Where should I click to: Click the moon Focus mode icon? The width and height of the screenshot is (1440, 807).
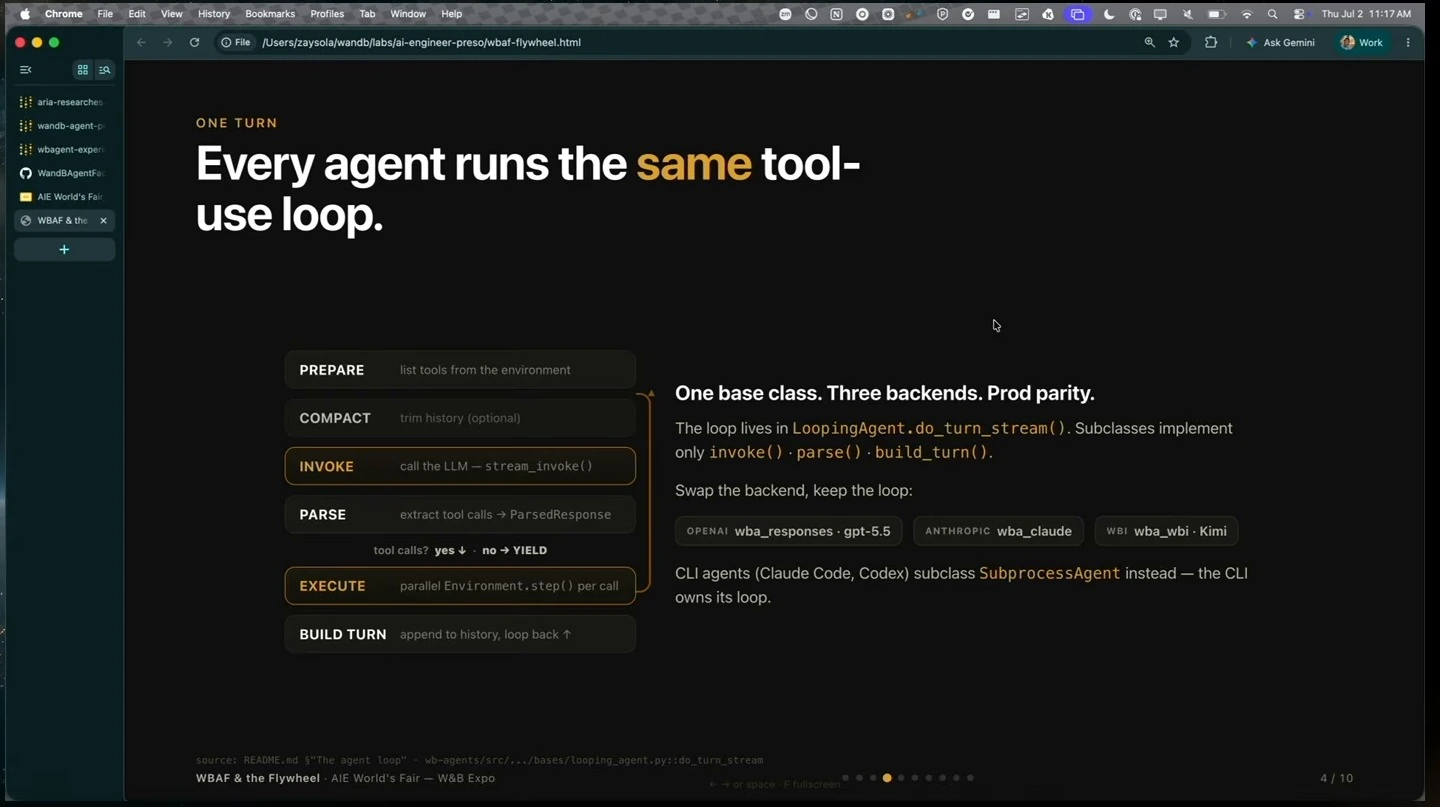point(1109,14)
